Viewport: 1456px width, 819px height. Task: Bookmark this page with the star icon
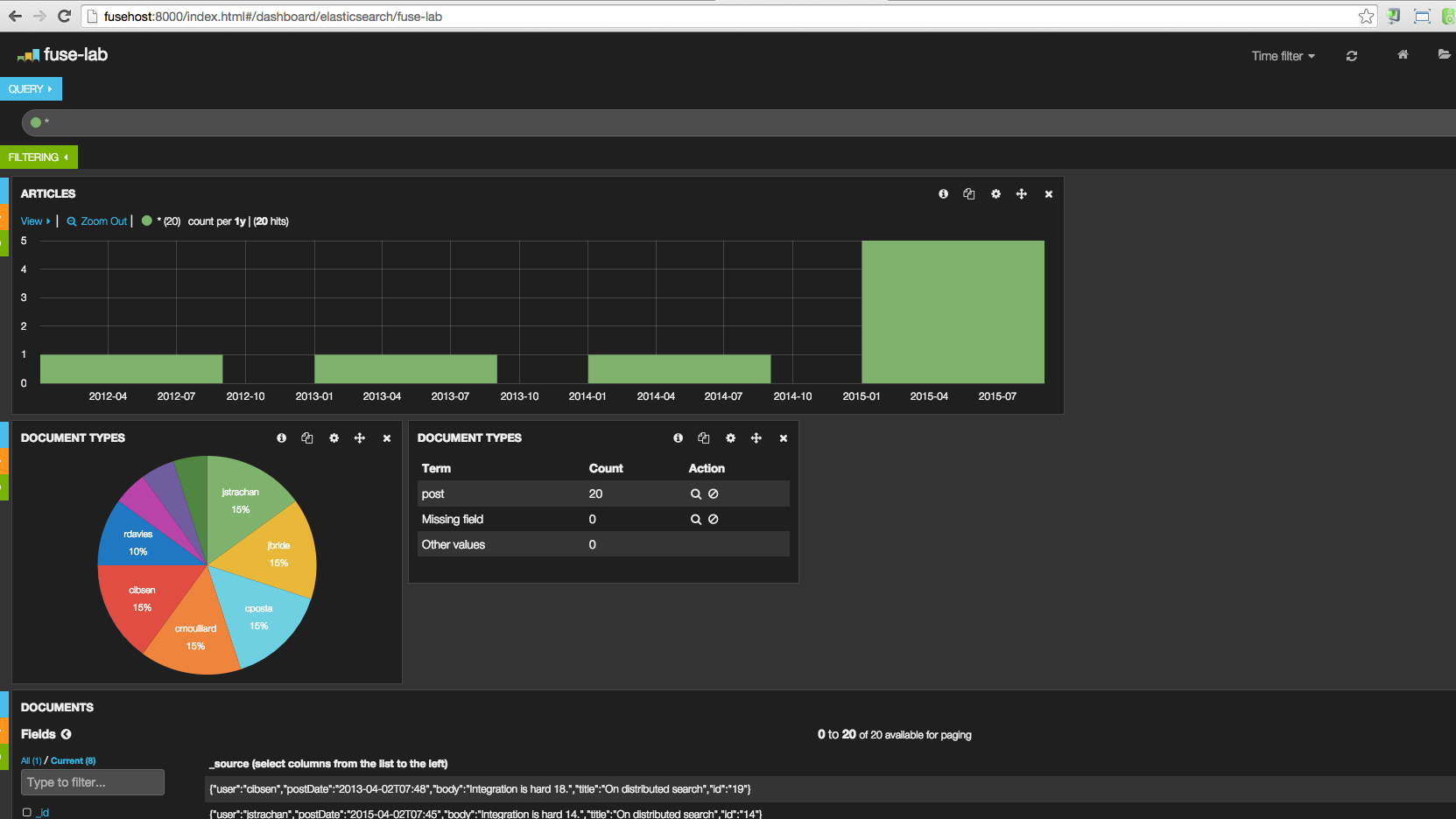point(1366,16)
